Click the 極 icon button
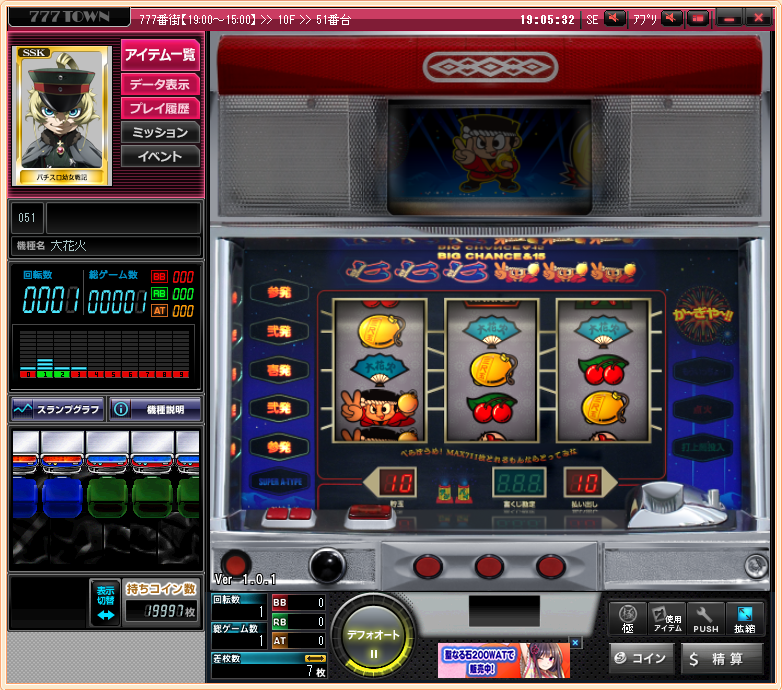 (628, 619)
